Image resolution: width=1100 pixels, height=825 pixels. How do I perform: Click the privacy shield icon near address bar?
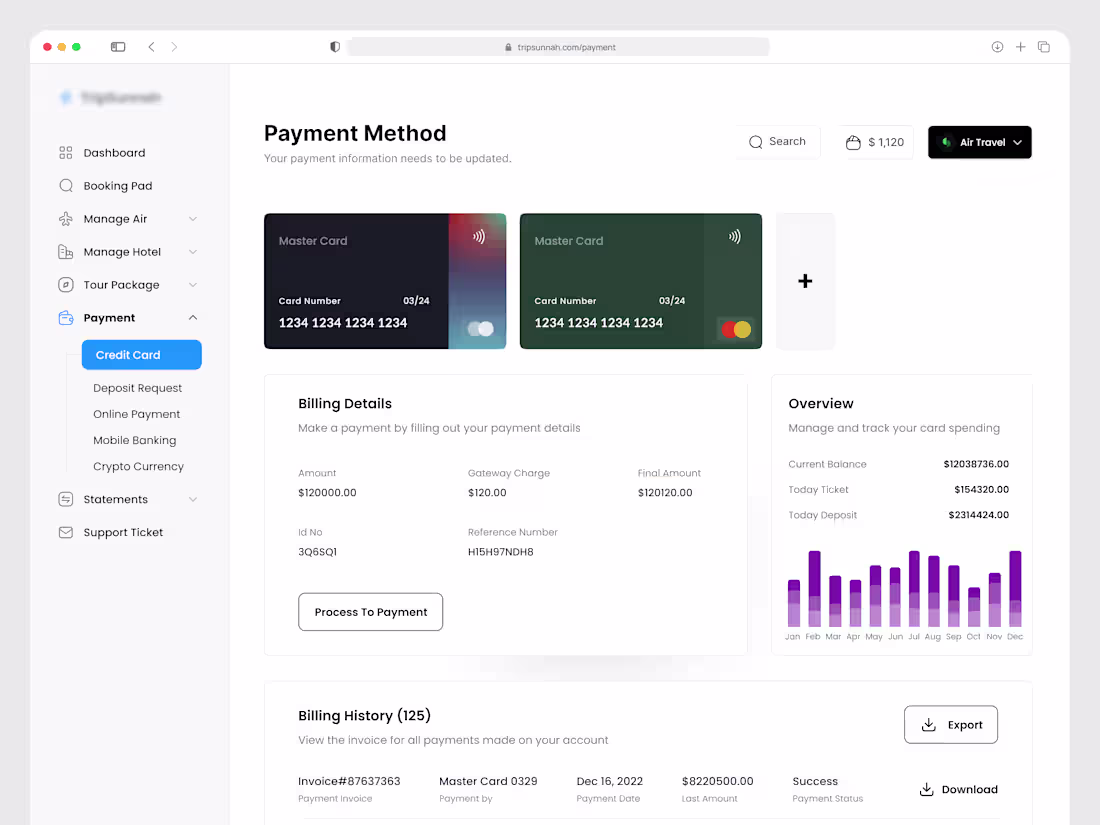pos(335,47)
